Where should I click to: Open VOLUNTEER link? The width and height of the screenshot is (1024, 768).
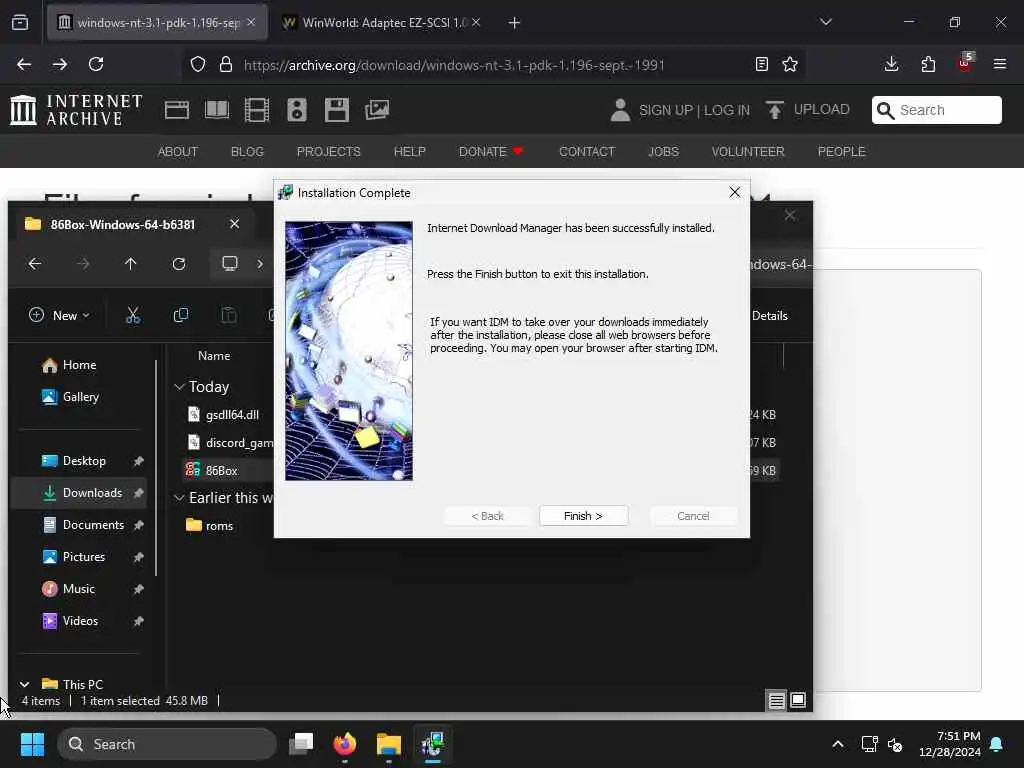coord(748,152)
